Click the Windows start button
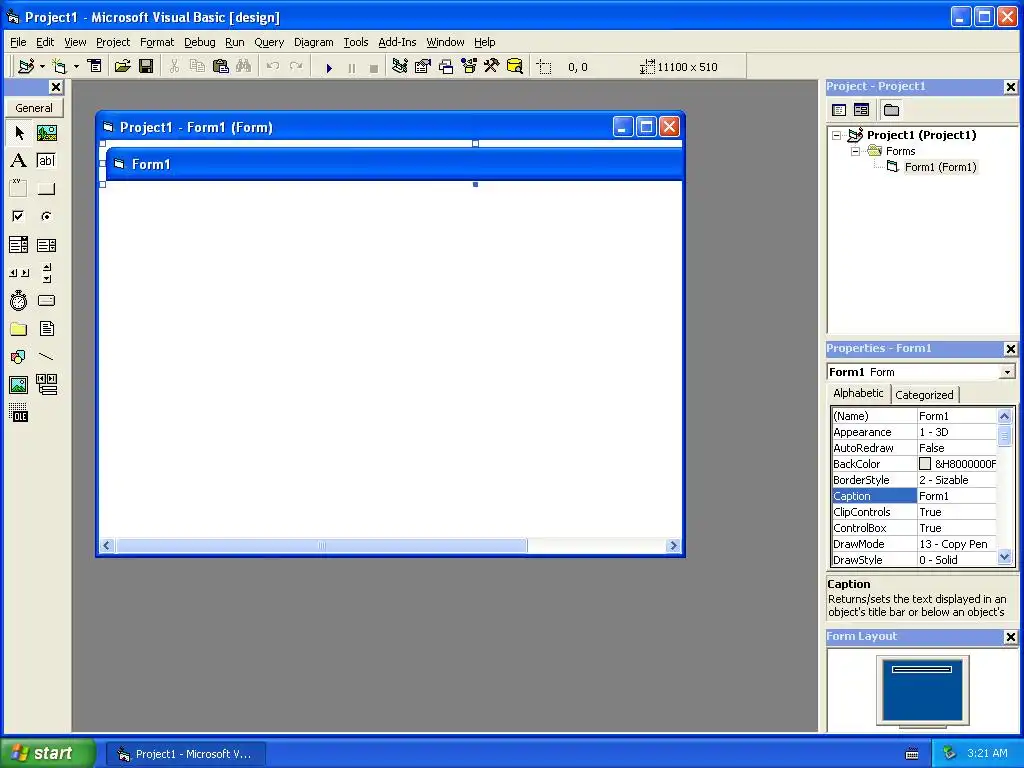This screenshot has height=768, width=1024. [48, 754]
